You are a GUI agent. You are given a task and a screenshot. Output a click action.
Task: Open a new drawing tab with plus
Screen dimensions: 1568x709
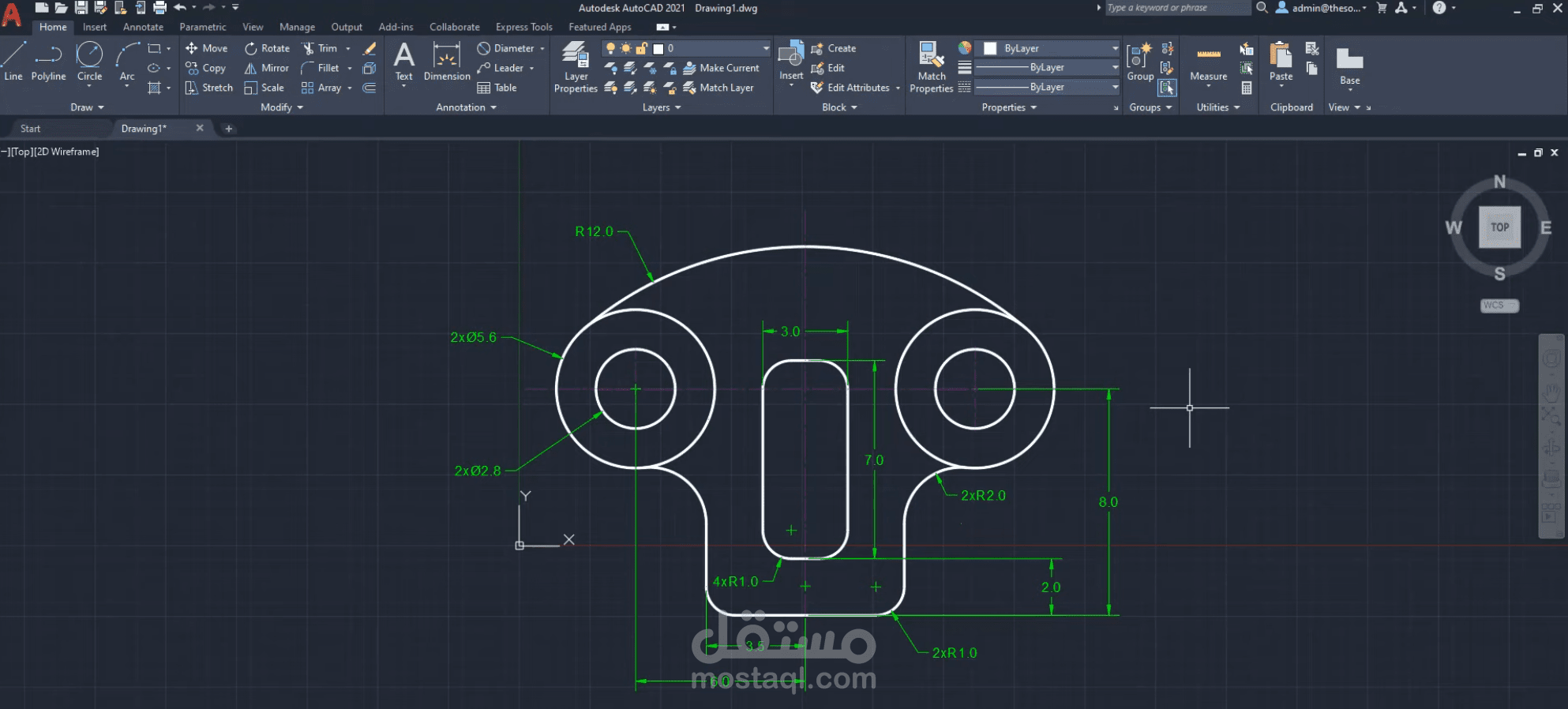coord(229,129)
